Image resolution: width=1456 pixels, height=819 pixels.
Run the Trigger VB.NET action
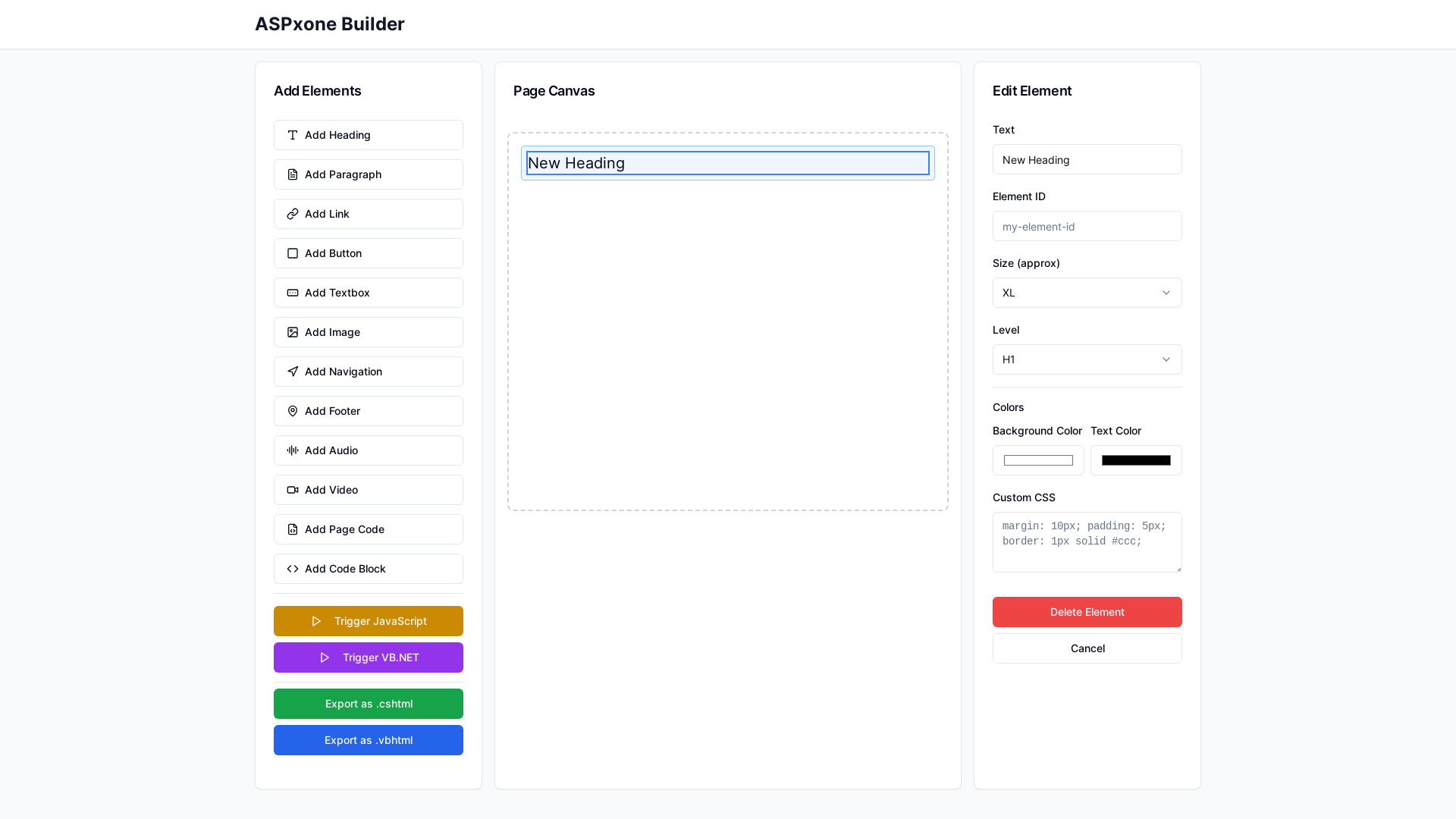pyautogui.click(x=369, y=657)
